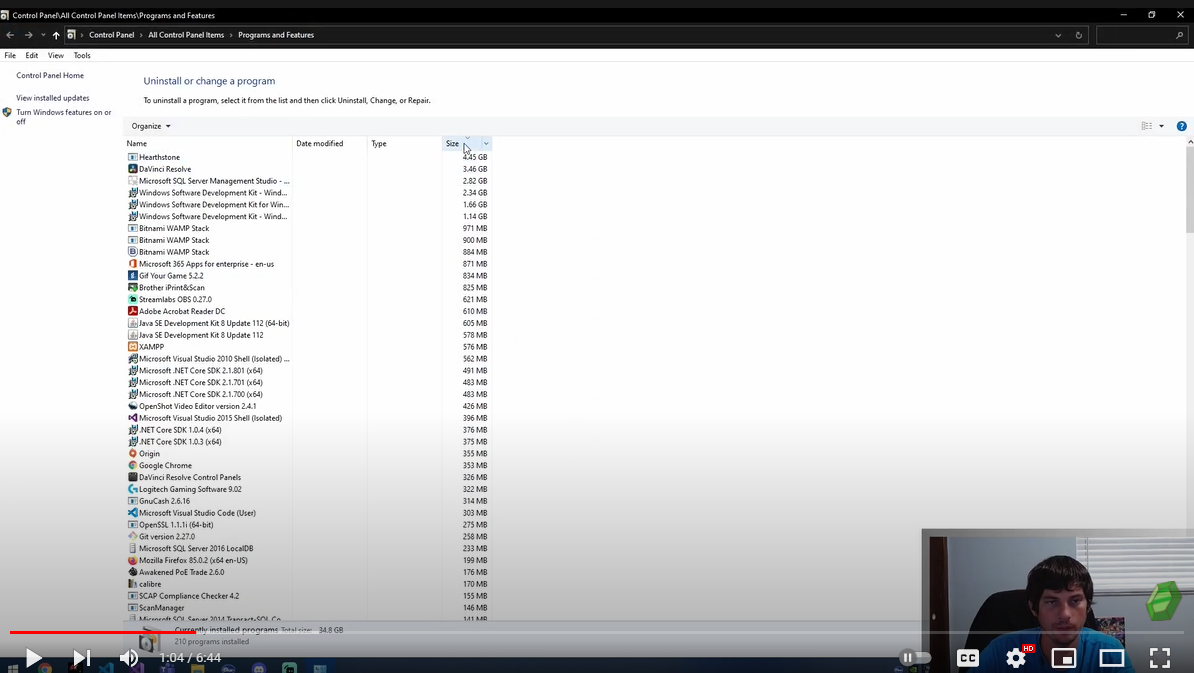
Task: Open the File menu
Action: [x=10, y=56]
